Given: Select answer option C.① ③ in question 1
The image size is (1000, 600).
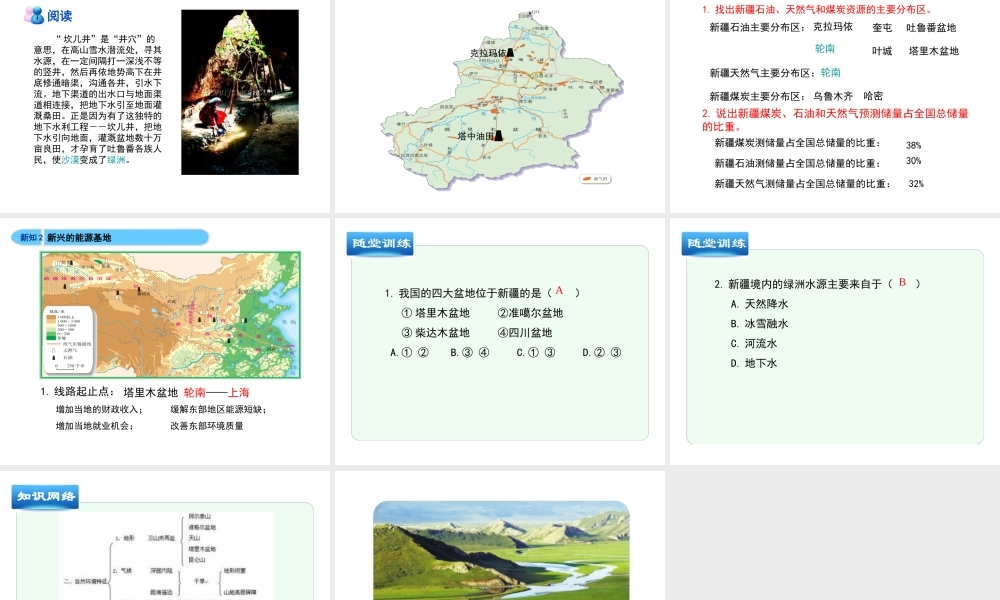Looking at the screenshot, I should [536, 353].
